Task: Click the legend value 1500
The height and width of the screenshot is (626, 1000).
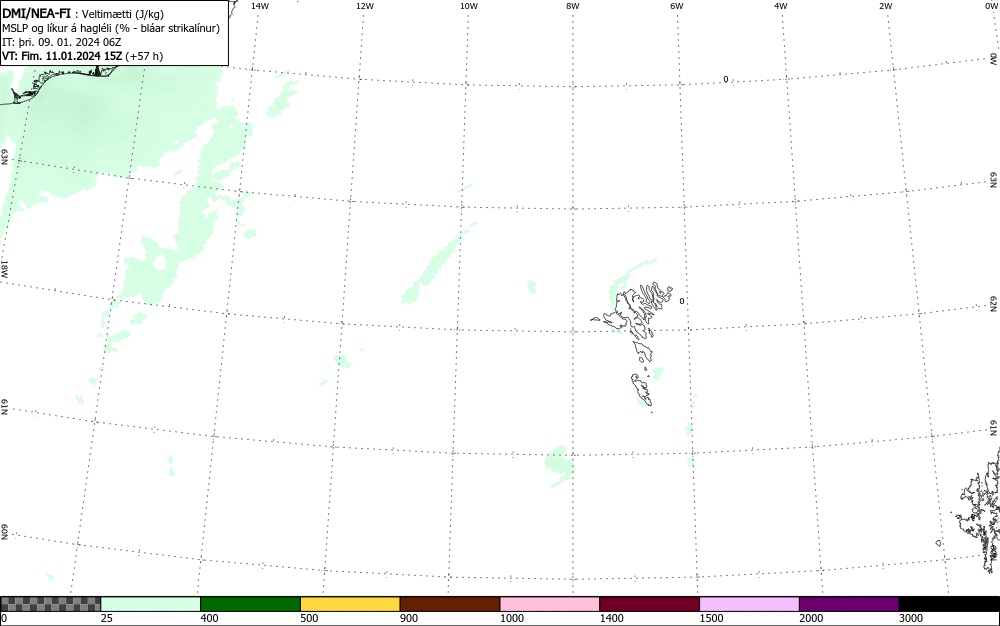Action: [x=712, y=618]
